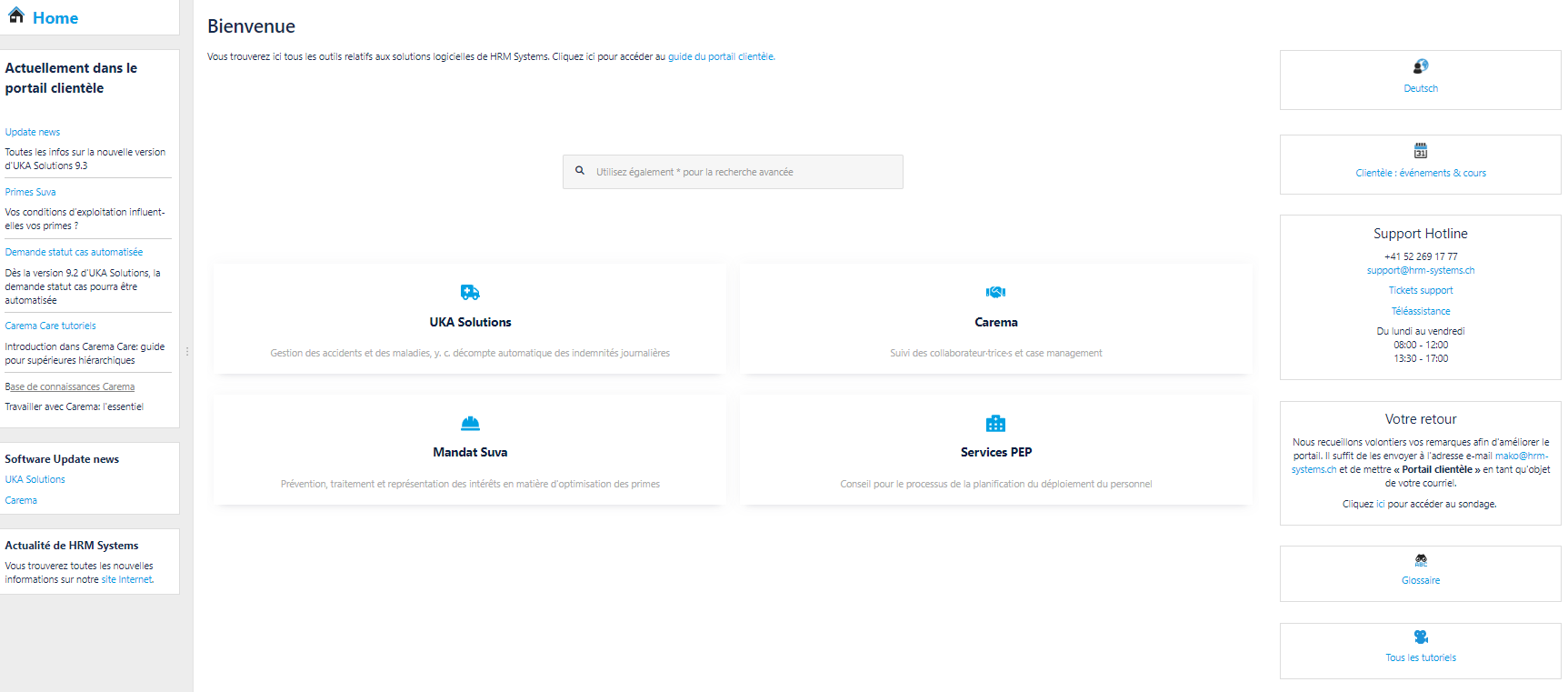Click Services PEP description 'Conseil pour le processus'
Image resolution: width=1568 pixels, height=692 pixels.
pos(996,484)
